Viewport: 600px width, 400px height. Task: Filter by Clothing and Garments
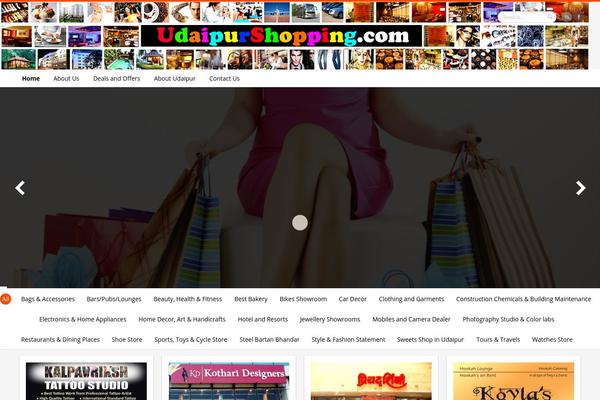click(411, 299)
